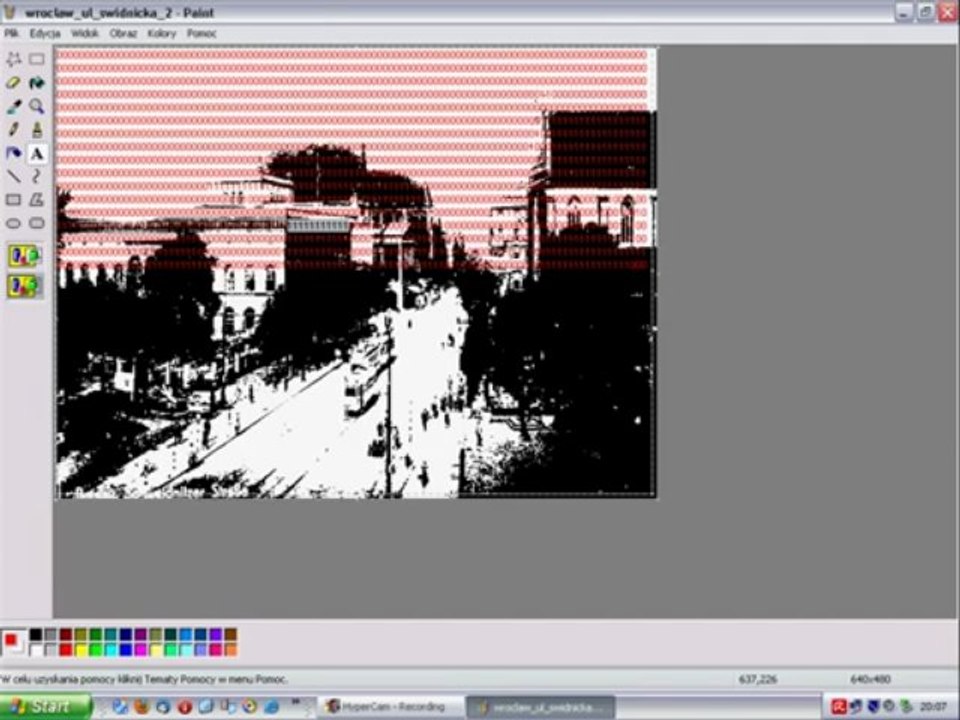This screenshot has width=960, height=720.
Task: Select the rectangular Select tool
Action: (37, 59)
